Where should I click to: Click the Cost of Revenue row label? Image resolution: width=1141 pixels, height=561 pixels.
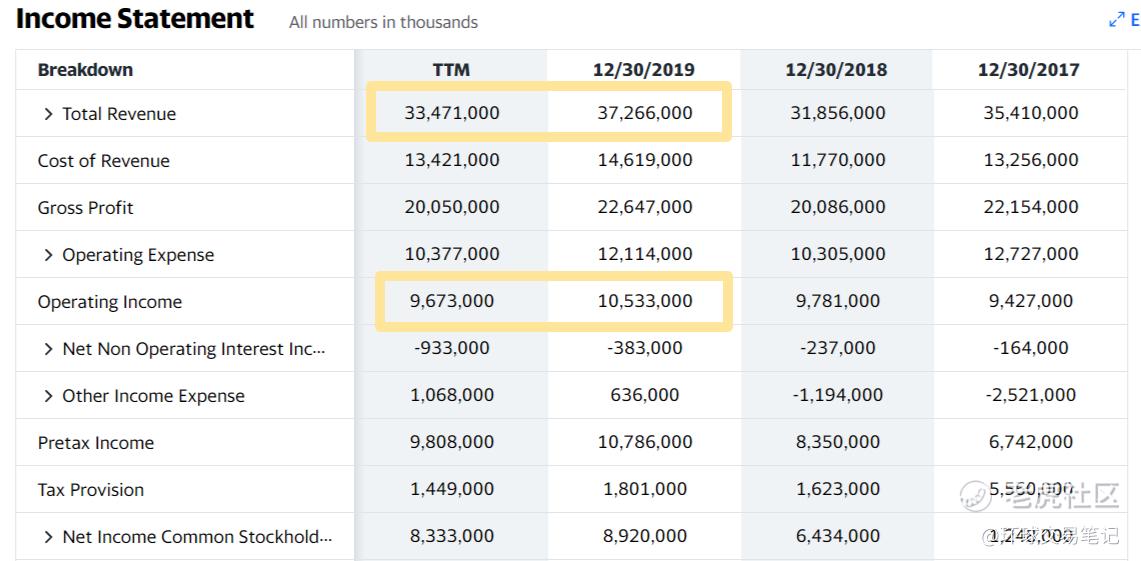click(x=104, y=161)
